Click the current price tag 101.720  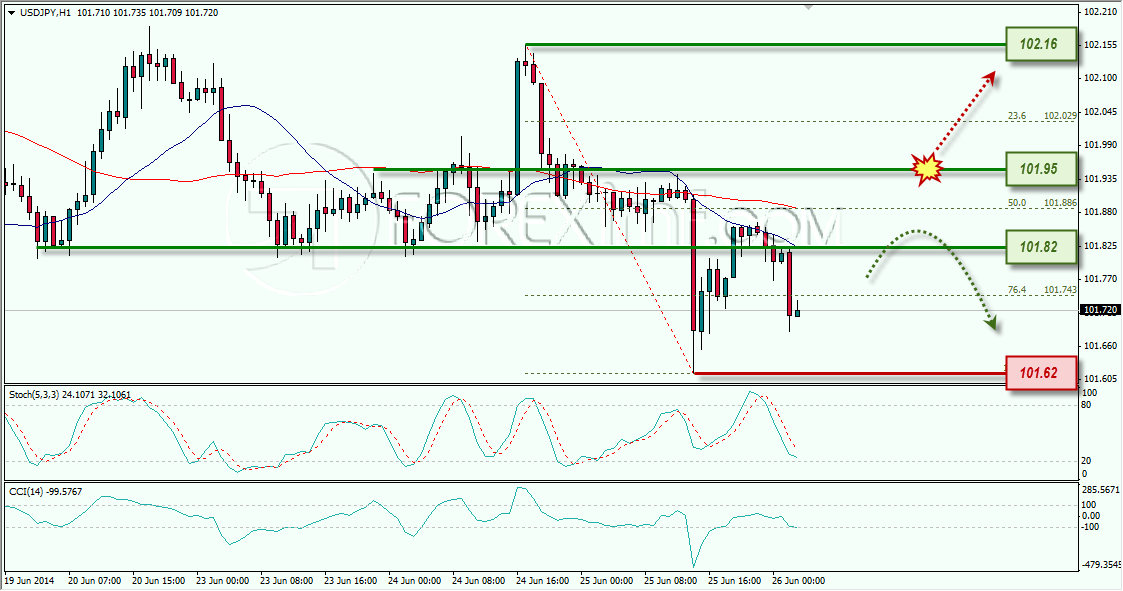pos(1101,310)
